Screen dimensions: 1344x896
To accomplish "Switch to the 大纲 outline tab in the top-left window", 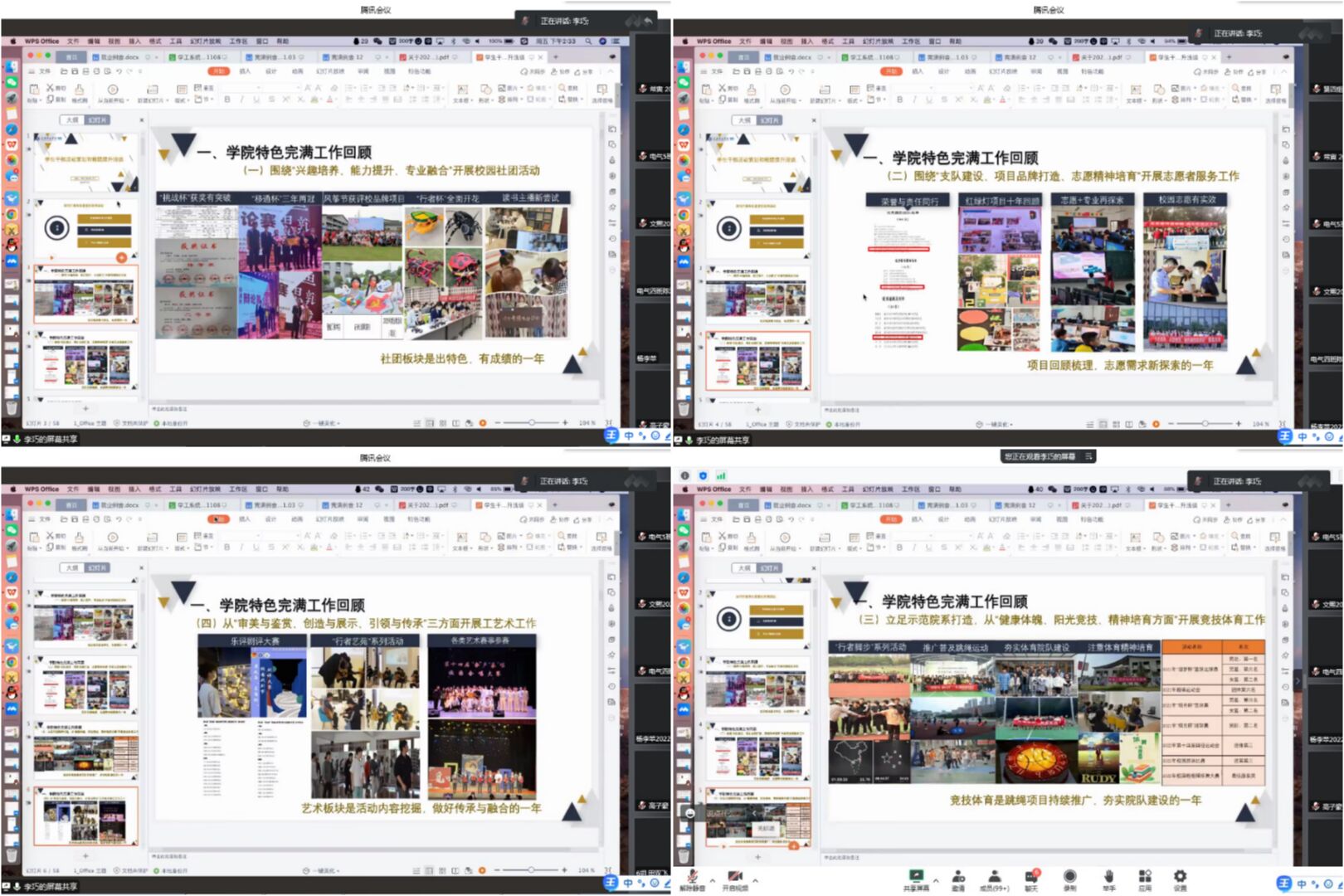I will (x=73, y=120).
